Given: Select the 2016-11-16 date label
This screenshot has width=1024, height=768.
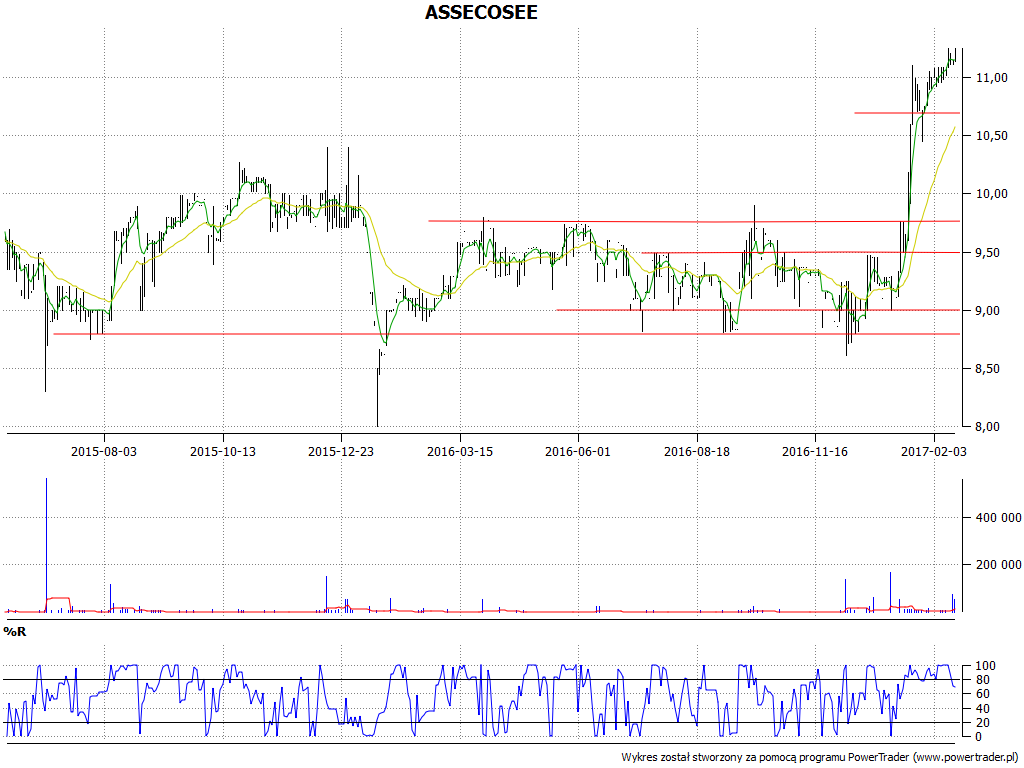Looking at the screenshot, I should point(815,451).
